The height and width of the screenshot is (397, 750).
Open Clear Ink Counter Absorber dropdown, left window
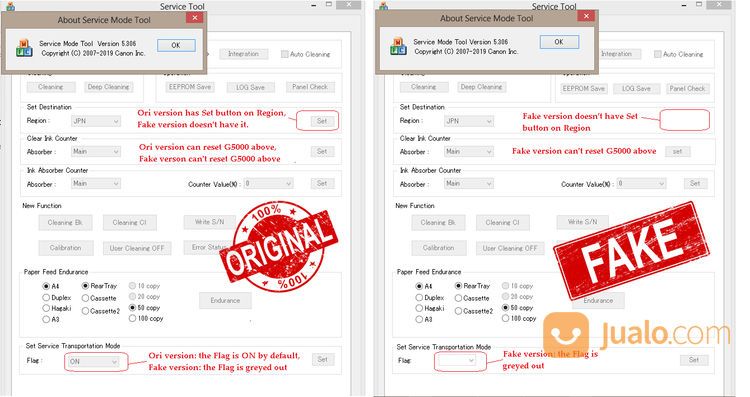click(96, 152)
